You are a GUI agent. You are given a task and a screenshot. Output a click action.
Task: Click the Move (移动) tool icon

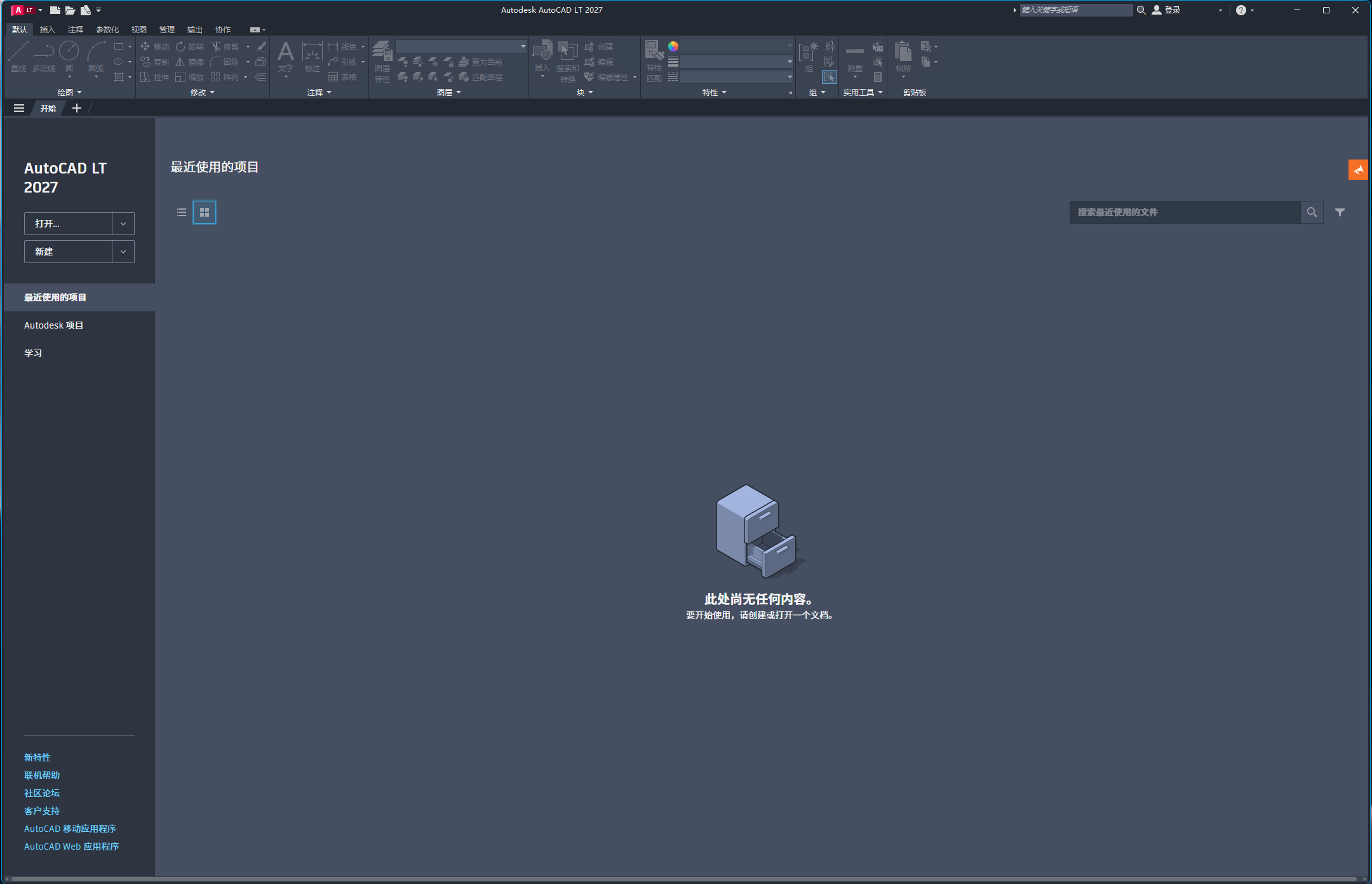tap(145, 46)
